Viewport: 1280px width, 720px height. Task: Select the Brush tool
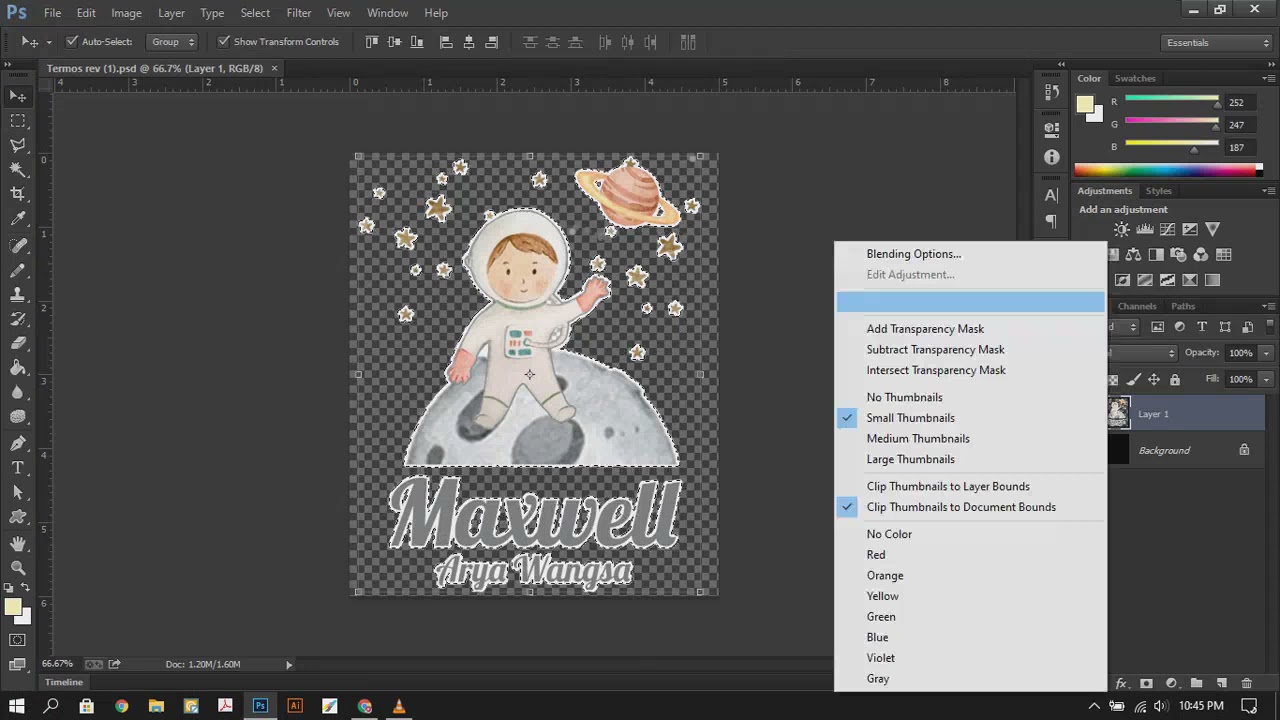point(18,270)
